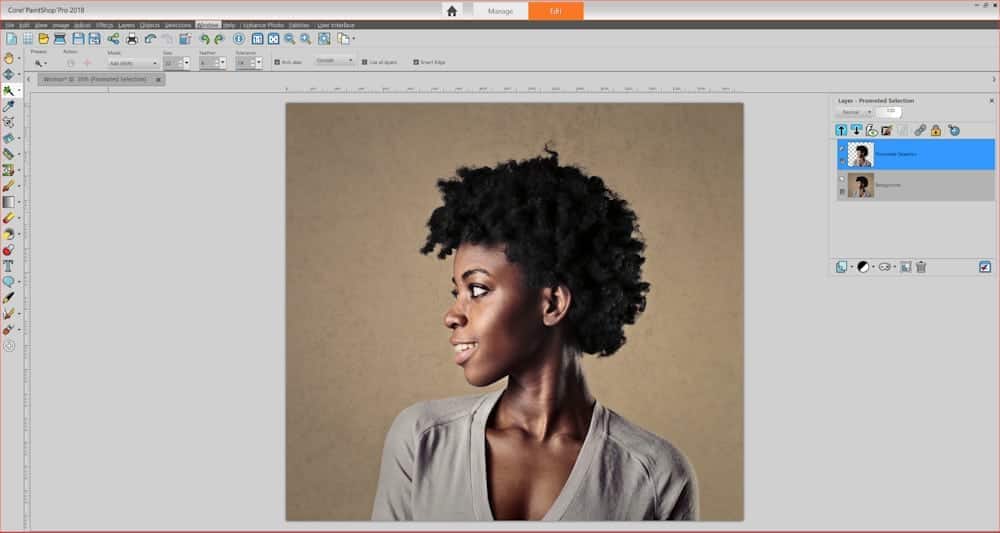The width and height of the screenshot is (1000, 533).
Task: Enable the Use all layers checkbox
Action: click(x=364, y=62)
